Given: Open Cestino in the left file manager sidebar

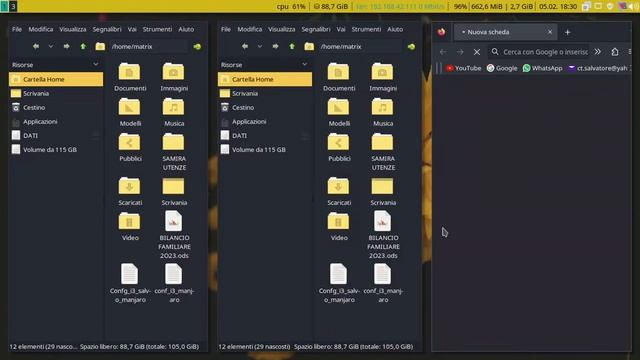Looking at the screenshot, I should [x=56, y=107].
